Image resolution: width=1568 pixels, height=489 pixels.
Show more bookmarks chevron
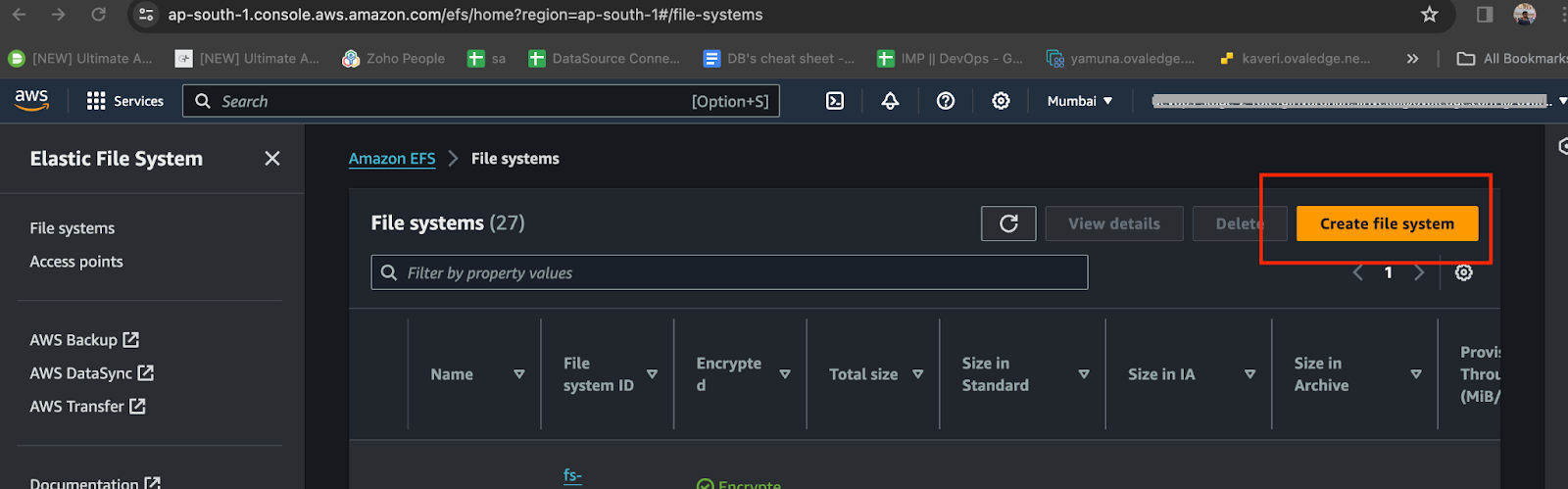[1412, 59]
